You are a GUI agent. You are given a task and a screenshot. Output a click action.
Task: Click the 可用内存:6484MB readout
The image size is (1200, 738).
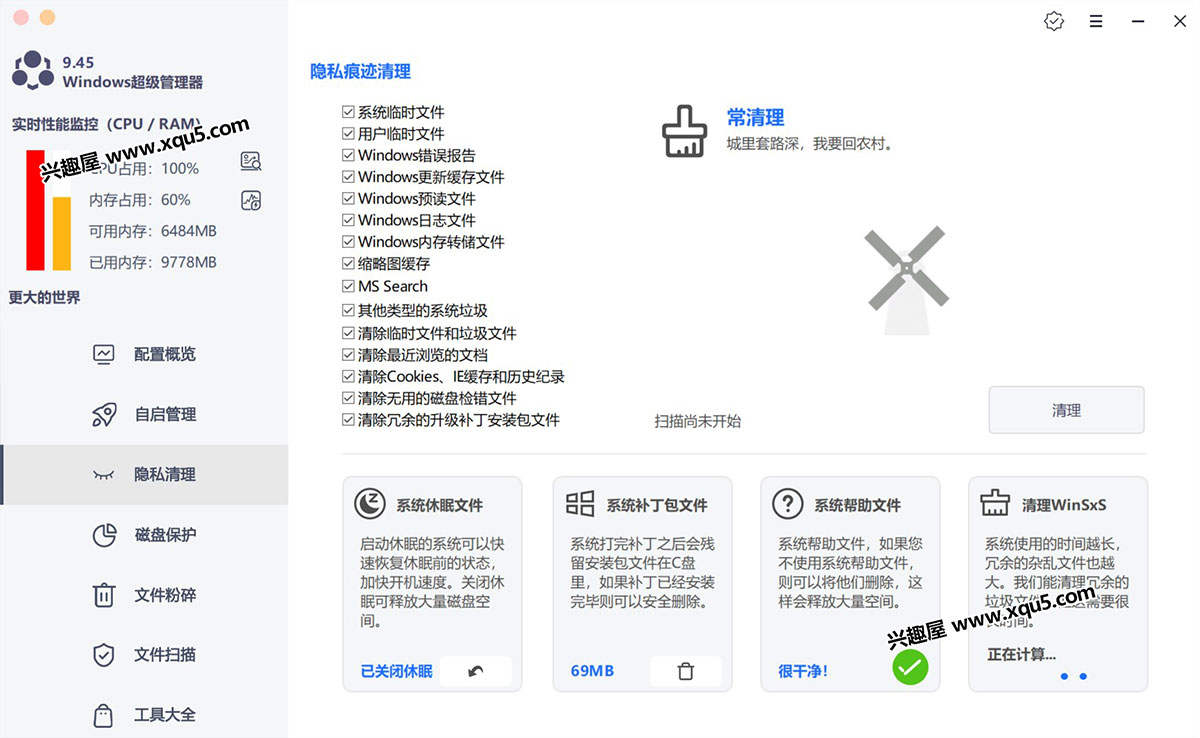pyautogui.click(x=152, y=231)
